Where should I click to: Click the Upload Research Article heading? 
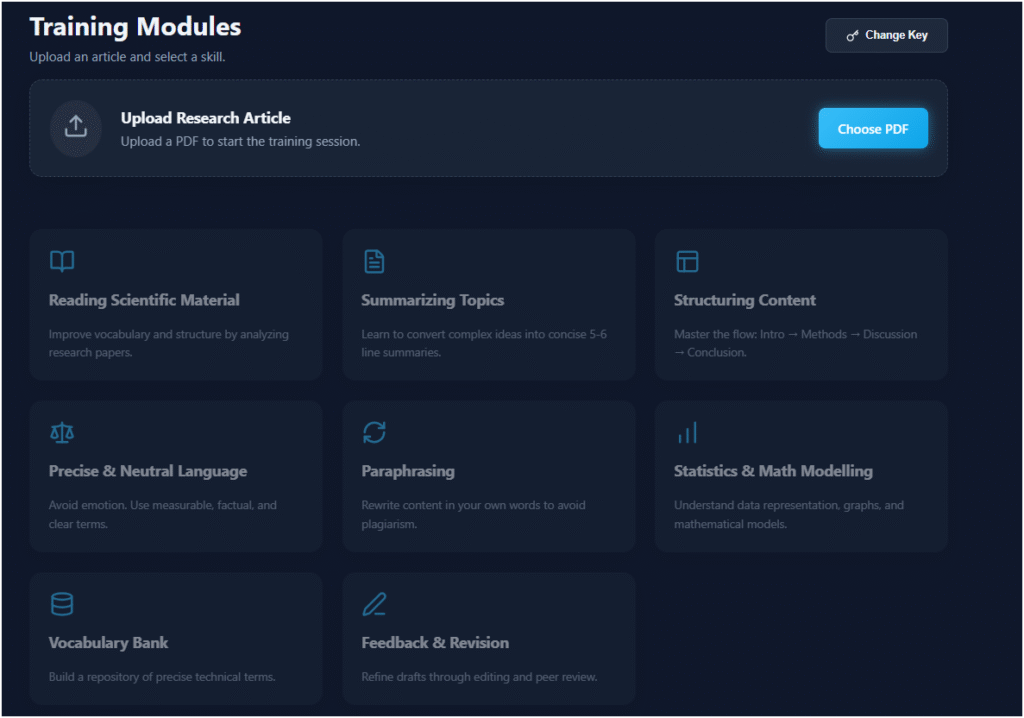pyautogui.click(x=205, y=118)
